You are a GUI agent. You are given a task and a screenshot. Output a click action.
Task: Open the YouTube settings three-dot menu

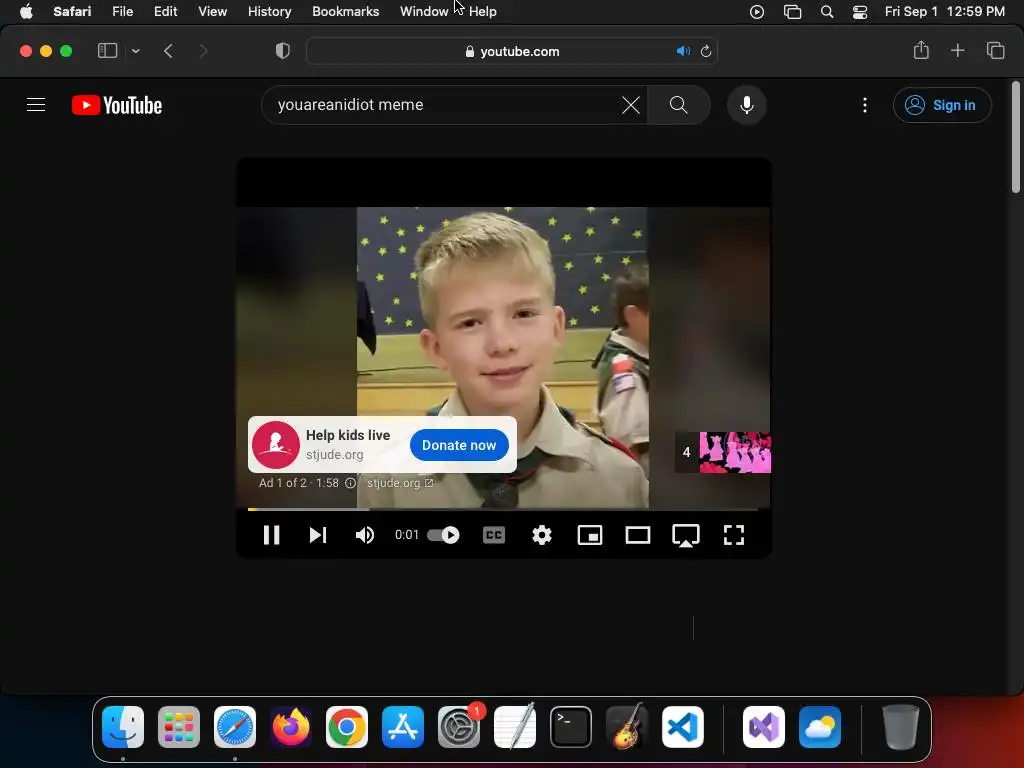coord(865,105)
